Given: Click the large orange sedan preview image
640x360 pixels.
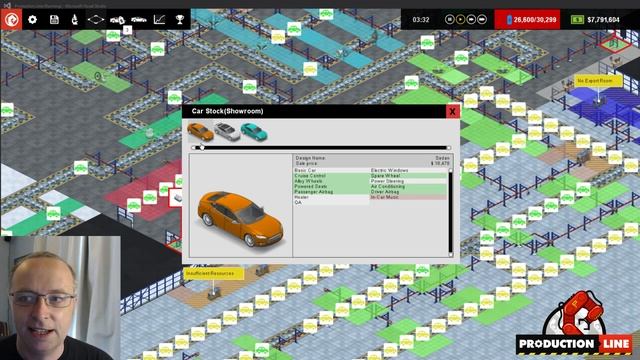Looking at the screenshot, I should 240,220.
